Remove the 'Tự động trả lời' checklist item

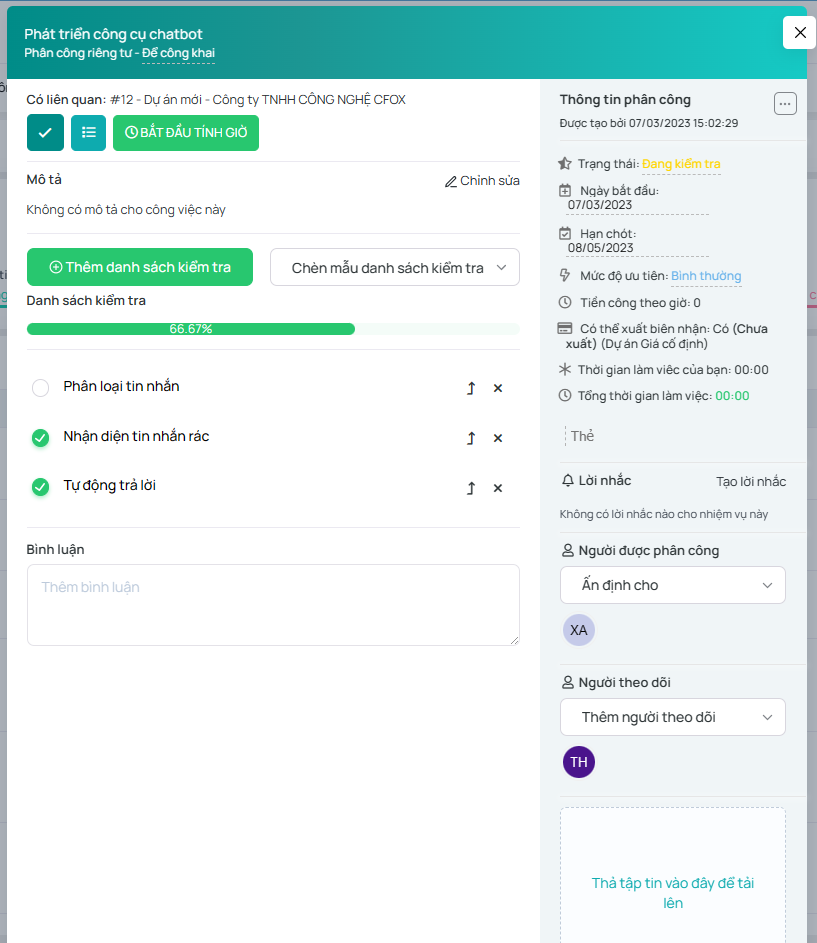point(498,489)
